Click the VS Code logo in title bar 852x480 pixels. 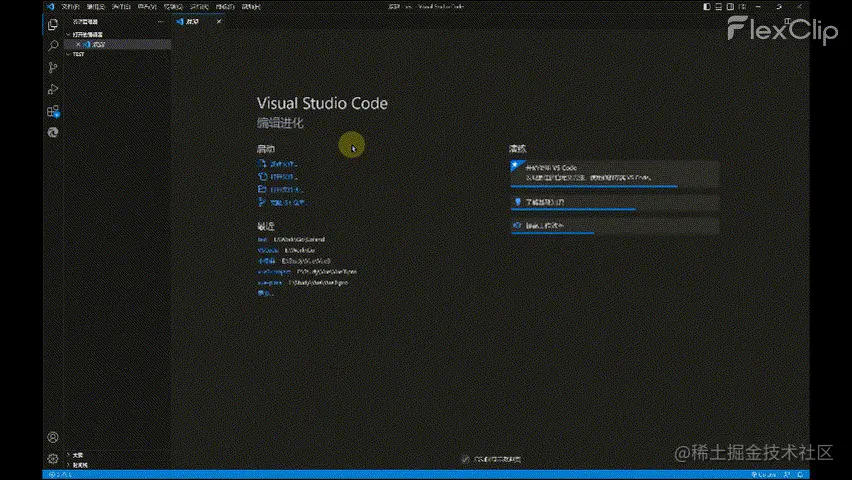(51, 7)
